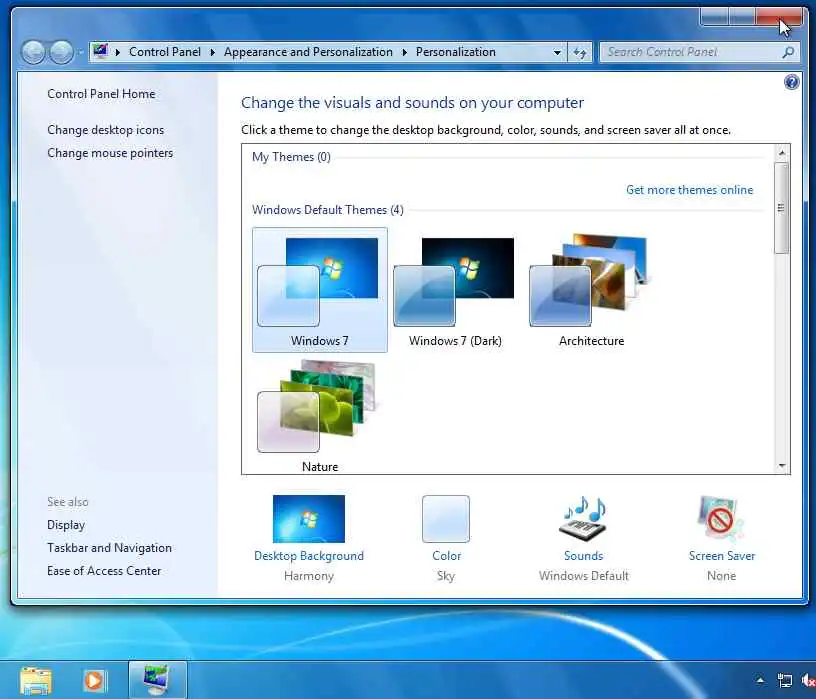Screen dimensions: 816x699
Task: Click the theme list scrollbar thumb
Action: pos(781,208)
